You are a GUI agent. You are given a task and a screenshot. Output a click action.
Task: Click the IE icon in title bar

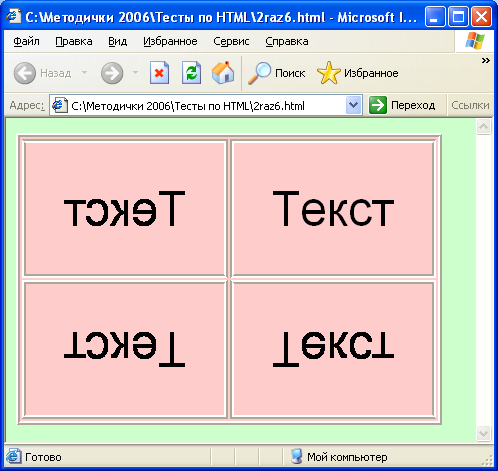(x=14, y=16)
